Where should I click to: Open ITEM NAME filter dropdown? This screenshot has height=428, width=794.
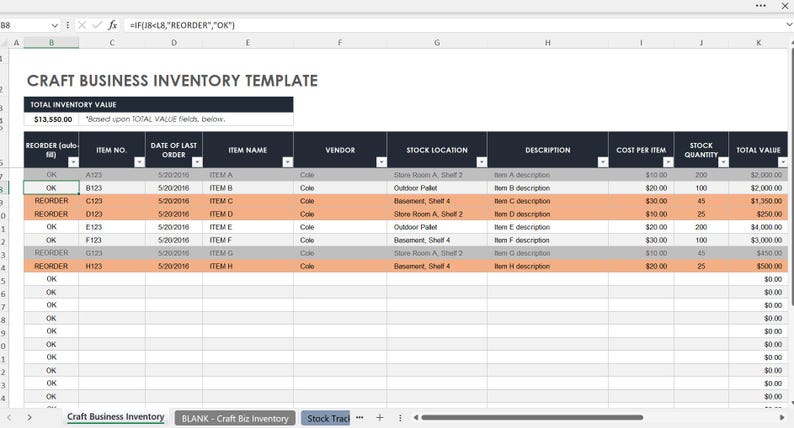click(x=288, y=162)
